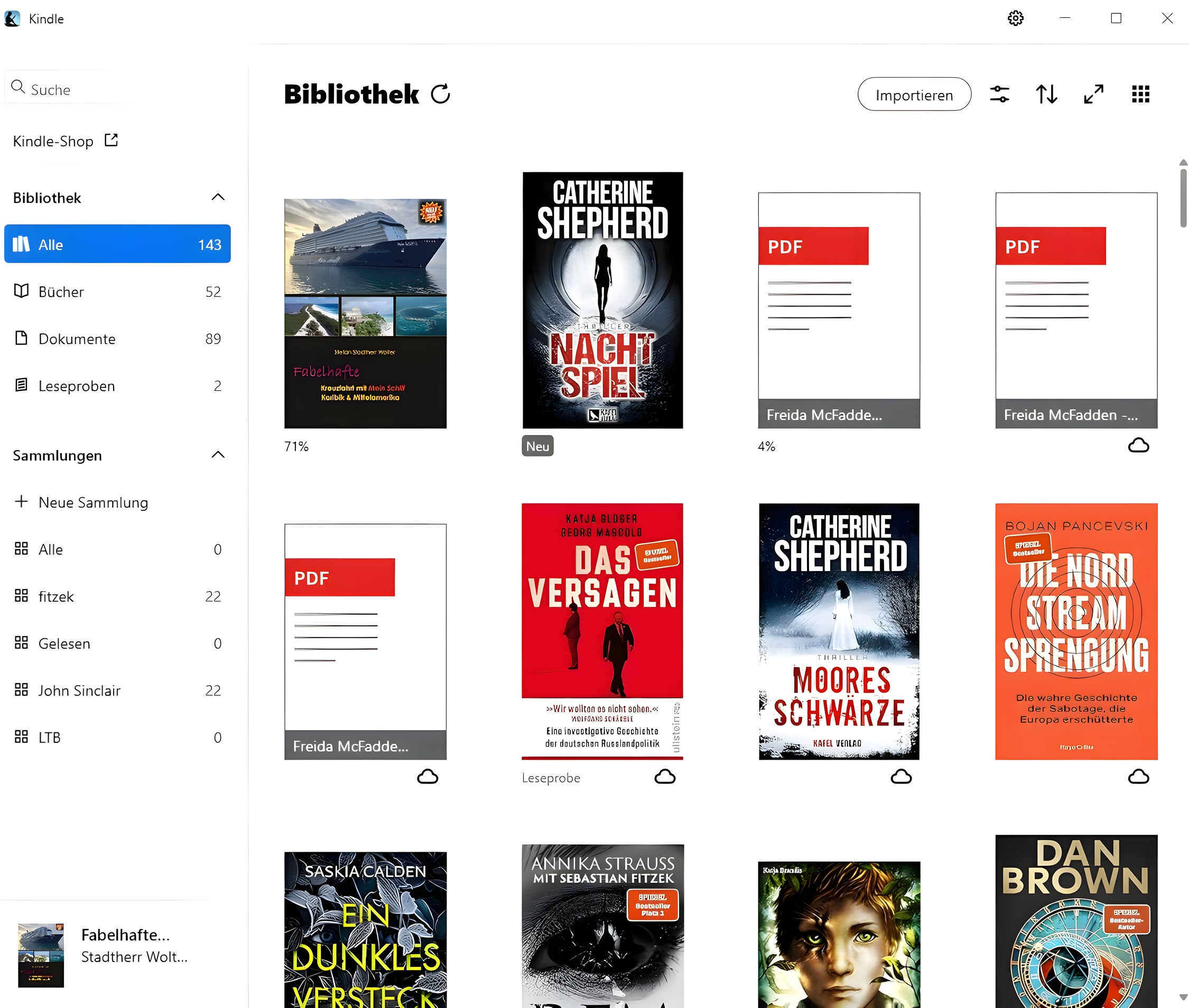Download Die Nord Stream Sprengung cloud icon
Image resolution: width=1189 pixels, height=1008 pixels.
pos(1138,777)
